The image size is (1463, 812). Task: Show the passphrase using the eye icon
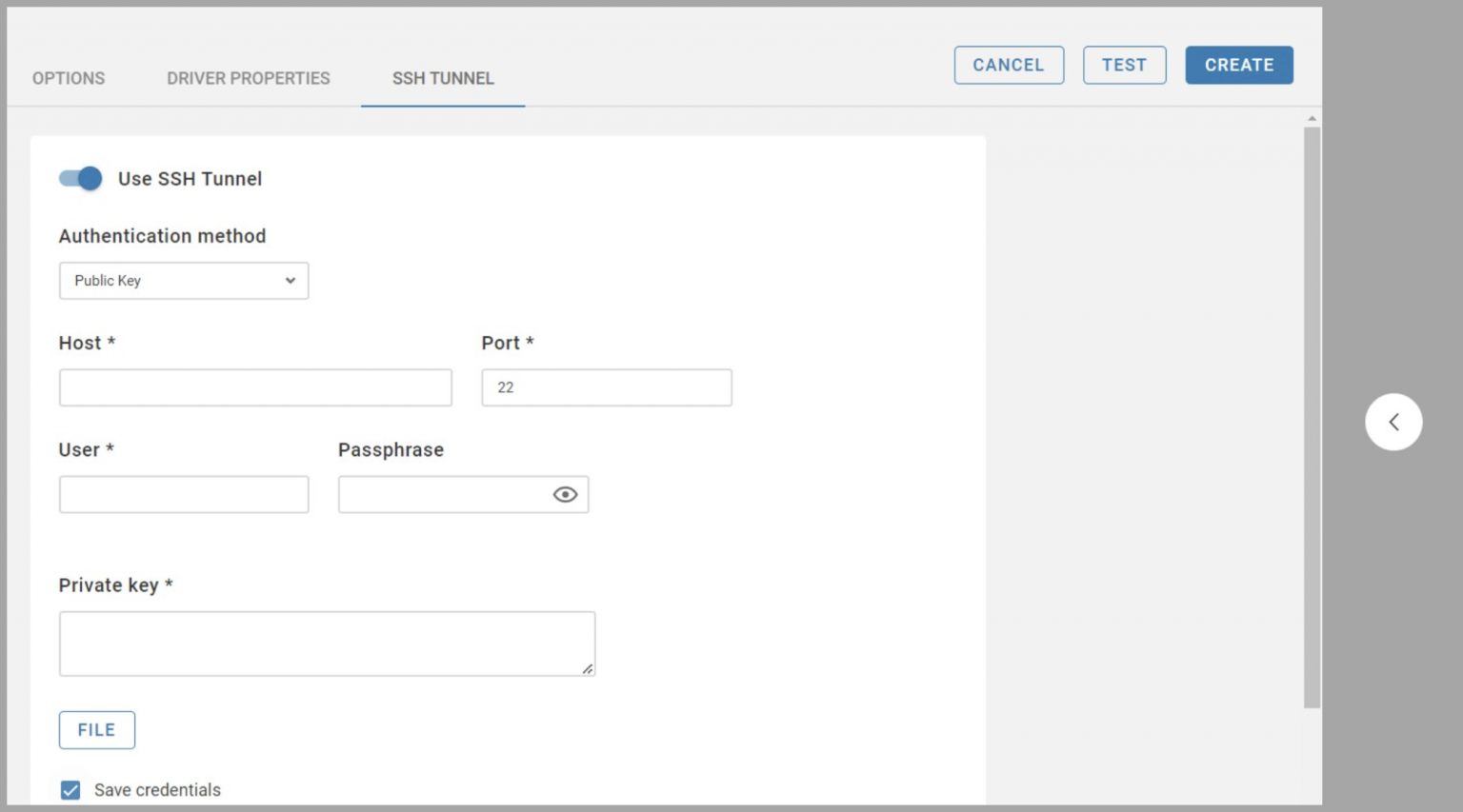pos(566,494)
